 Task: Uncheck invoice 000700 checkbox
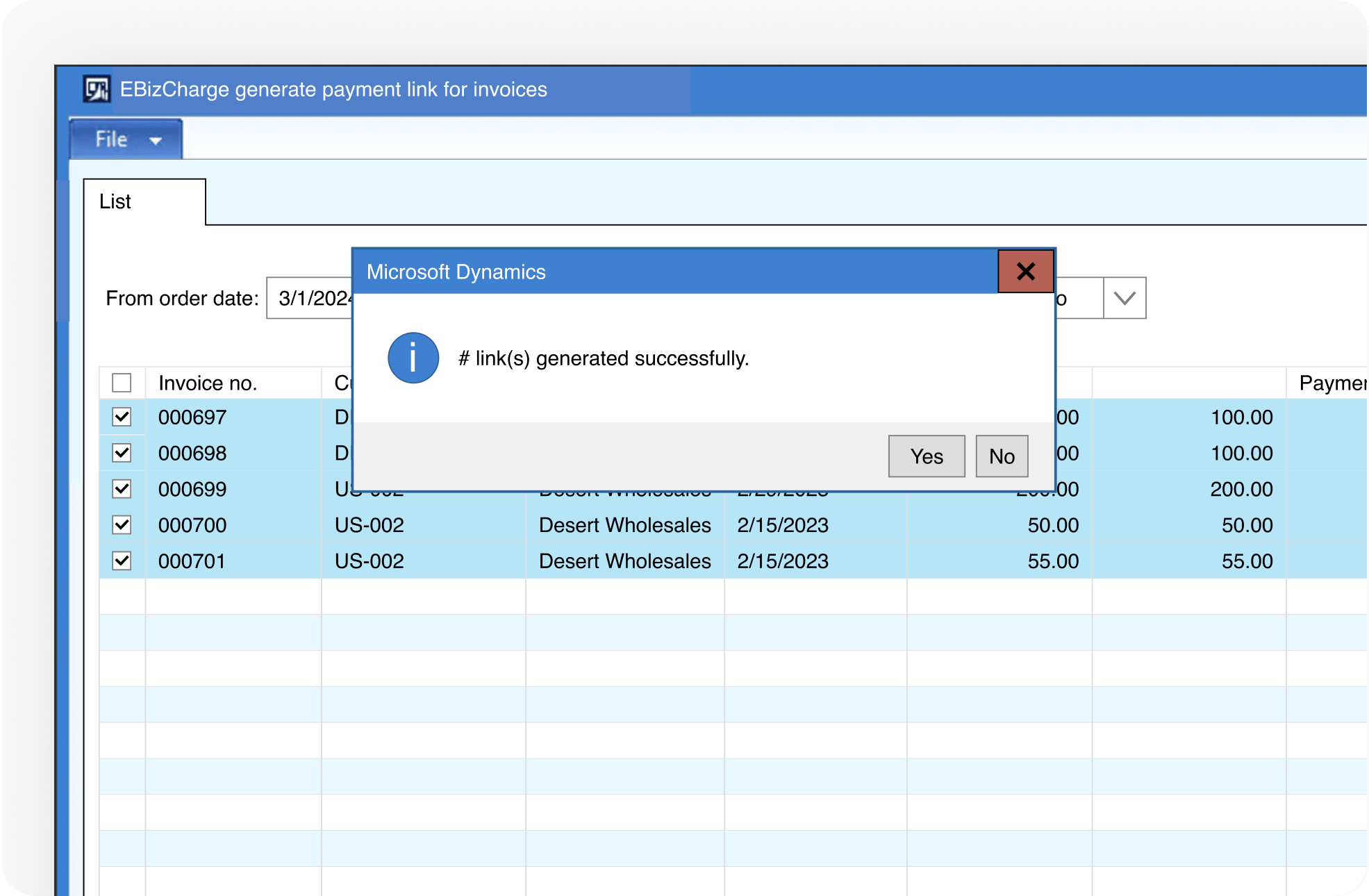click(122, 525)
